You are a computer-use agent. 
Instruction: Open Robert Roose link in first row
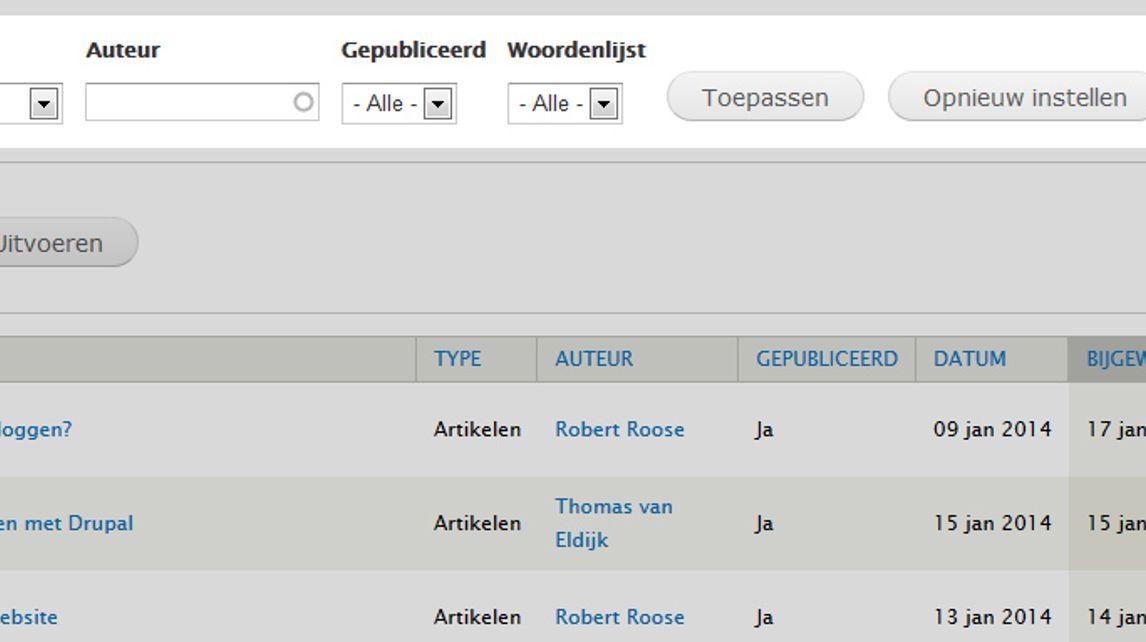pos(620,429)
